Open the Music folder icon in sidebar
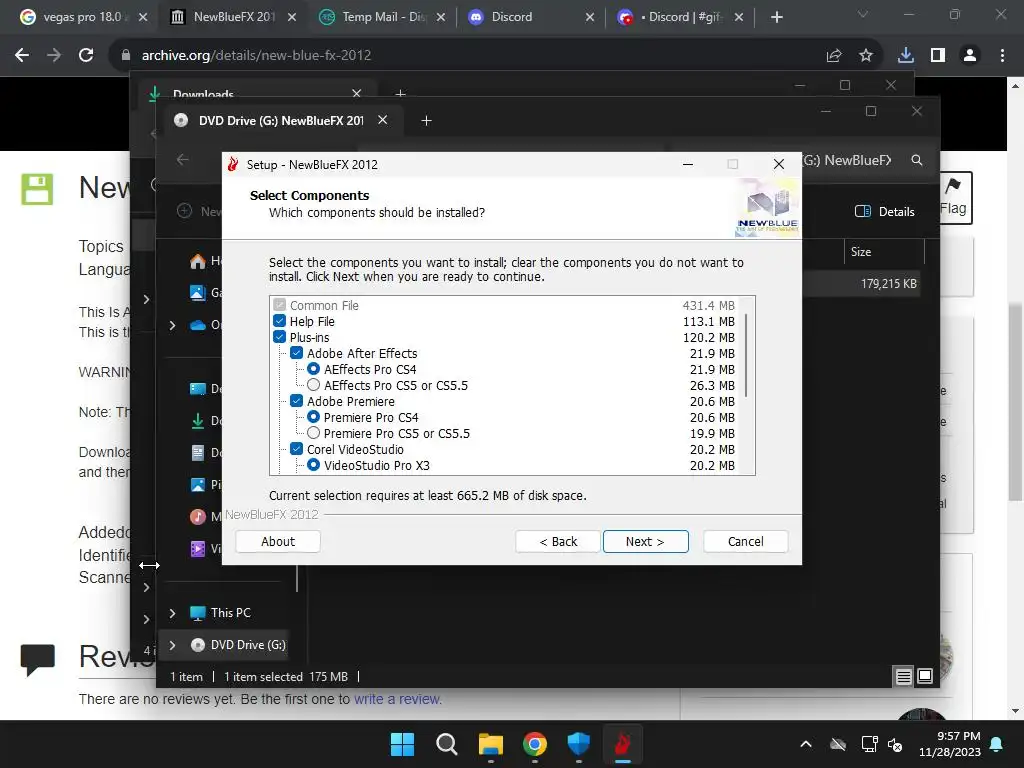Image resolution: width=1024 pixels, height=768 pixels. point(198,517)
